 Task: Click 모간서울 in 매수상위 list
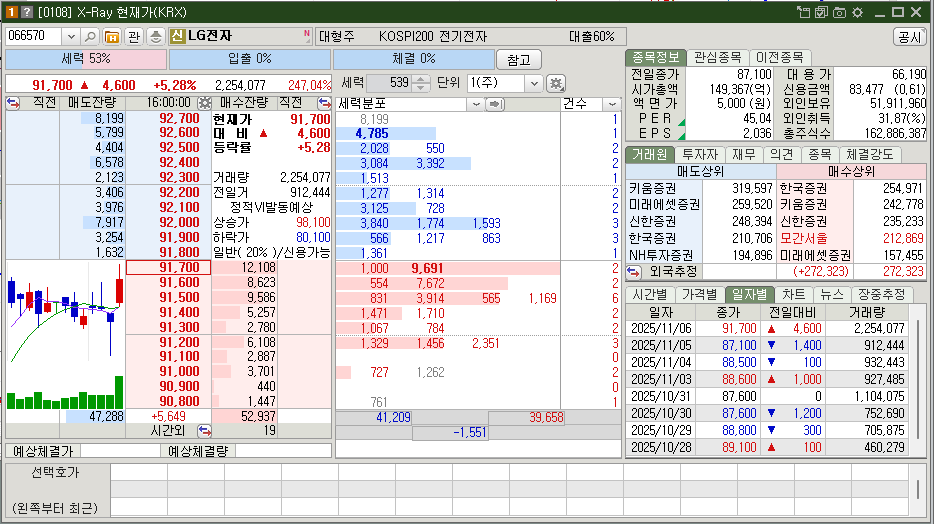coord(804,239)
